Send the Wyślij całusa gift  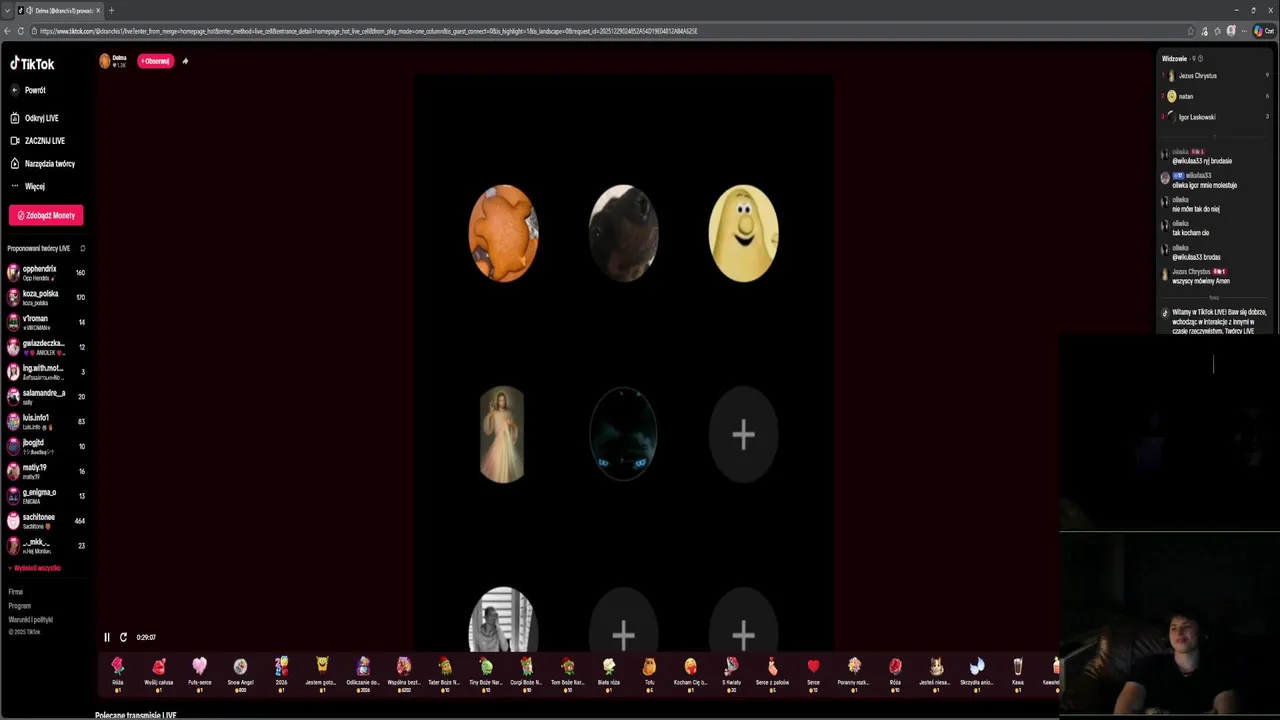pyautogui.click(x=159, y=673)
